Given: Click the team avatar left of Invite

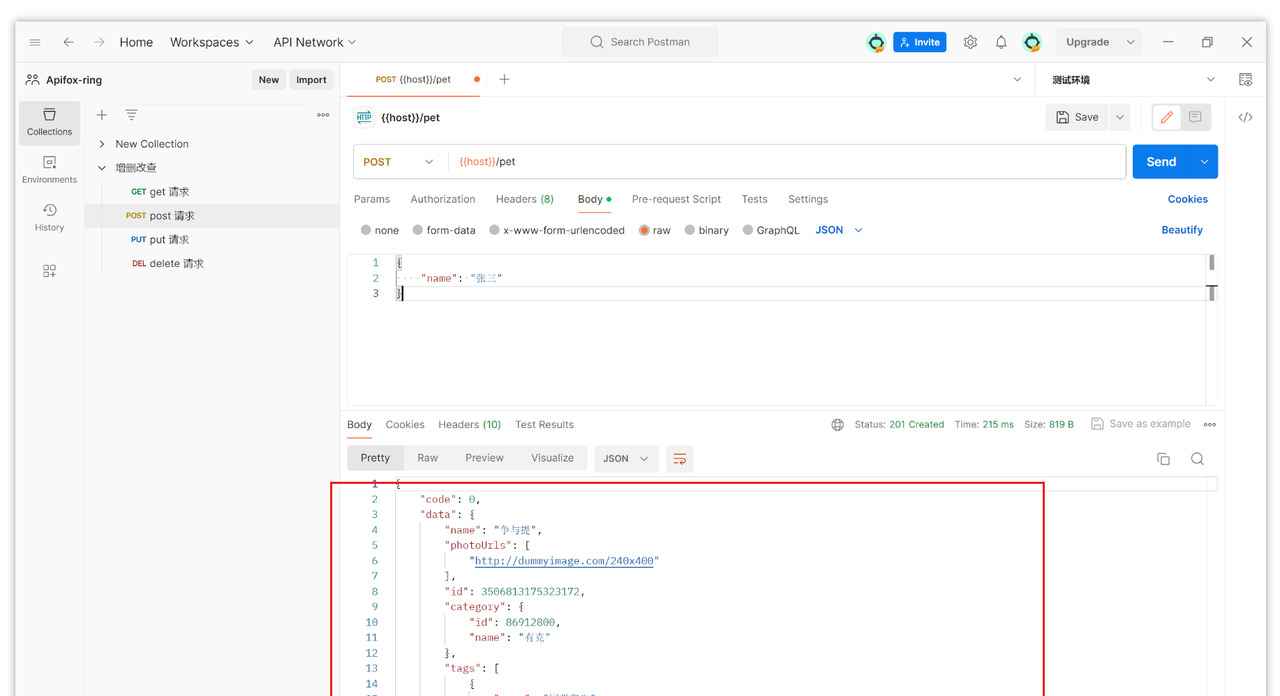Looking at the screenshot, I should pyautogui.click(x=876, y=42).
